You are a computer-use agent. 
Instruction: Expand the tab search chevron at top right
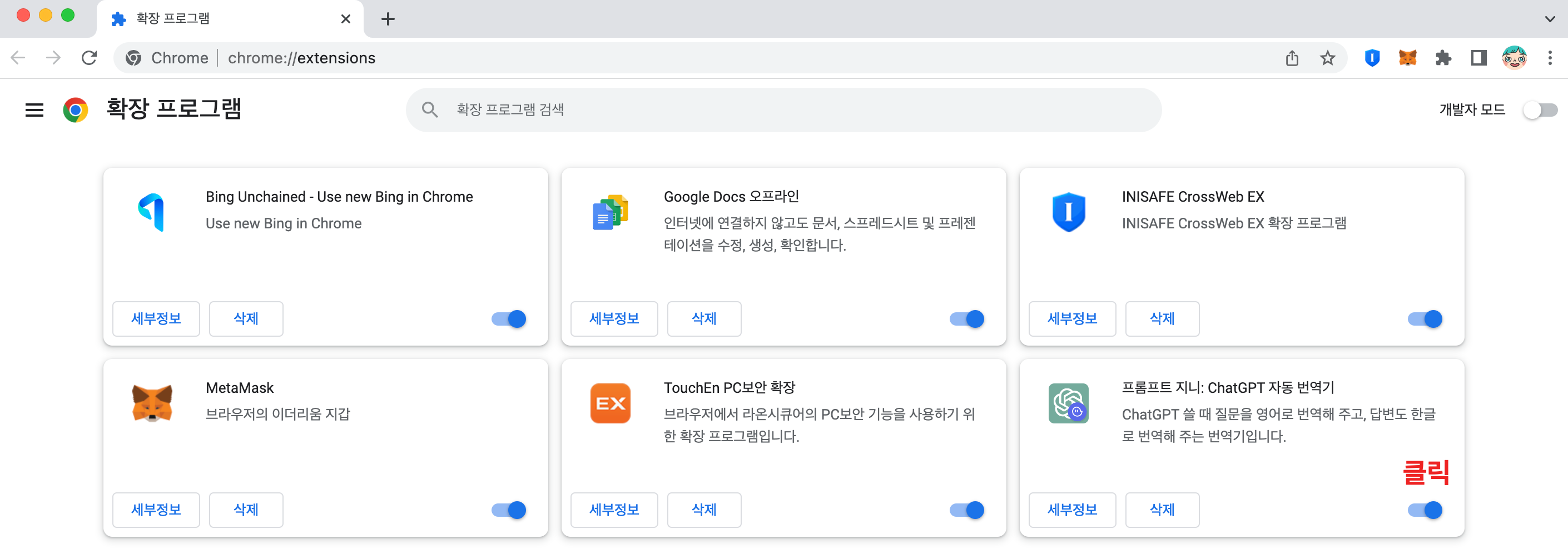1550,19
